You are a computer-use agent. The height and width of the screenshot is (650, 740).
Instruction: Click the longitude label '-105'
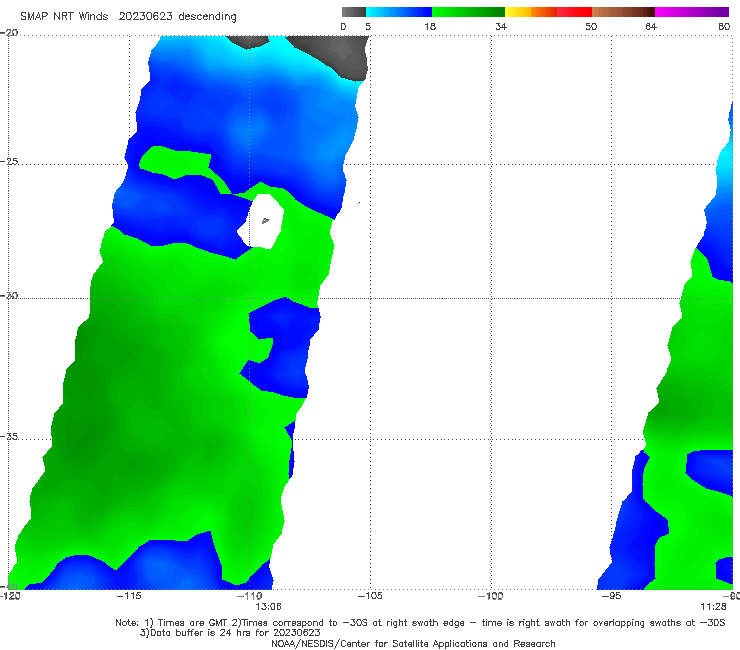[370, 596]
